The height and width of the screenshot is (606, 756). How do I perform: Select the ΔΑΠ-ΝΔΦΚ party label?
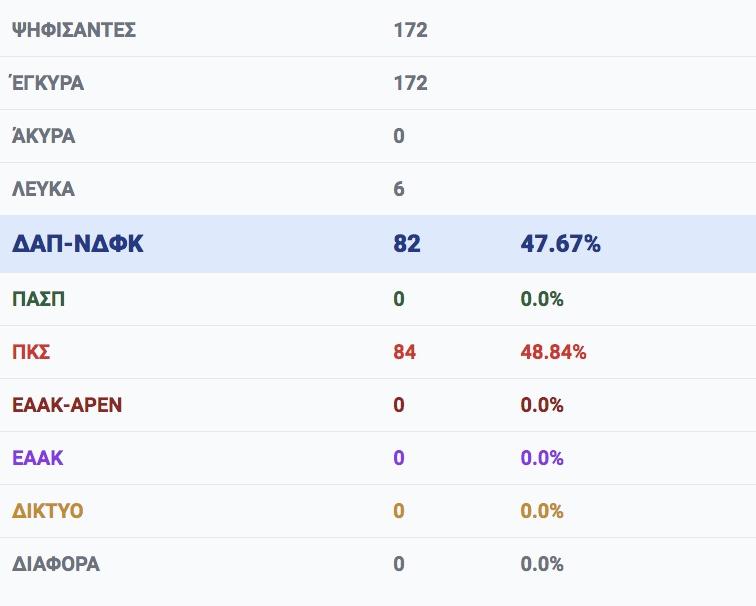tap(78, 243)
